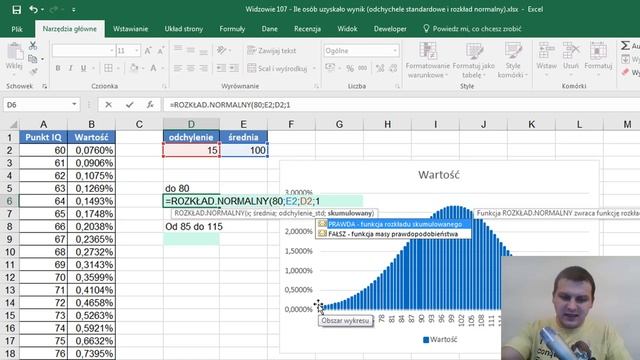Click Scal i wyśrodkuj merge button
The height and width of the screenshot is (360, 640).
pos(278,68)
